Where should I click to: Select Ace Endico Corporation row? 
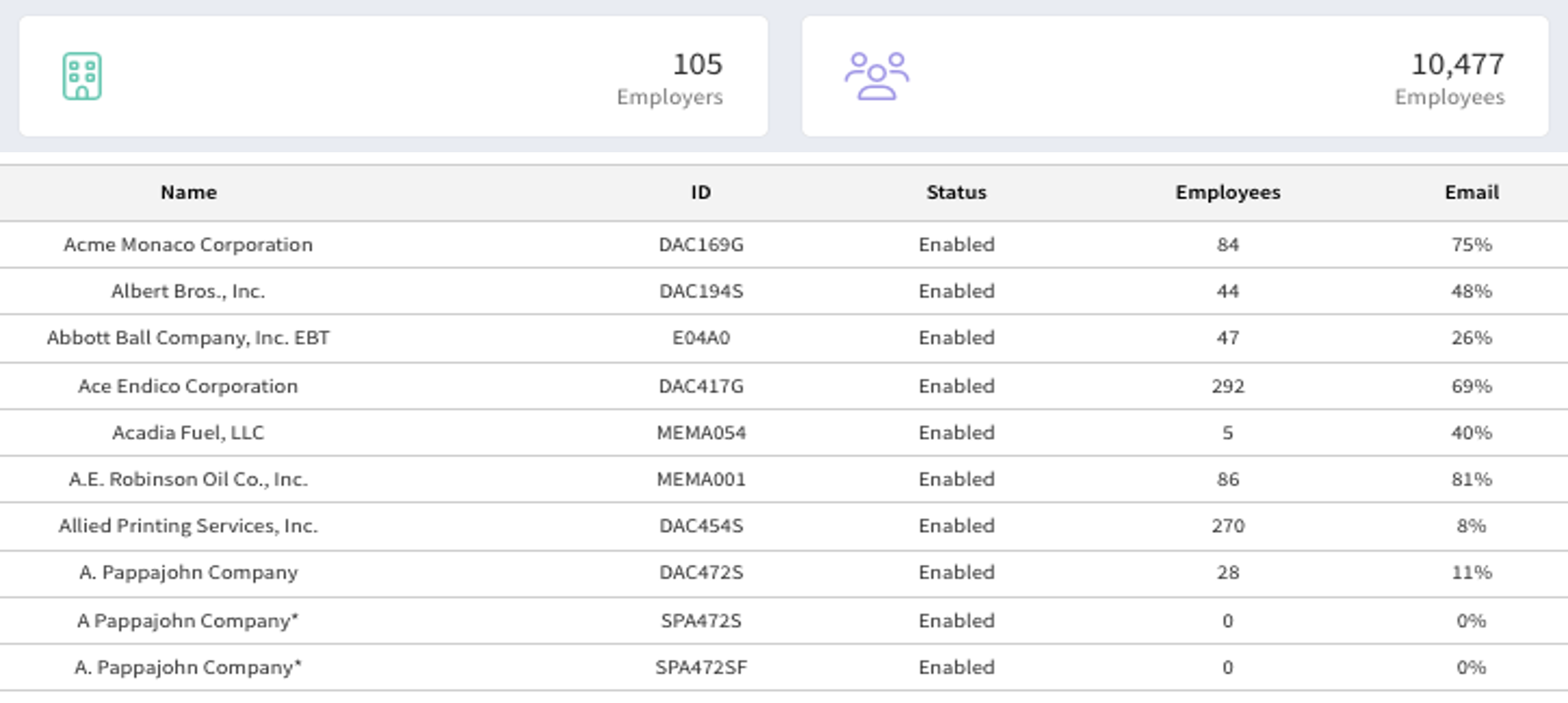coord(188,387)
